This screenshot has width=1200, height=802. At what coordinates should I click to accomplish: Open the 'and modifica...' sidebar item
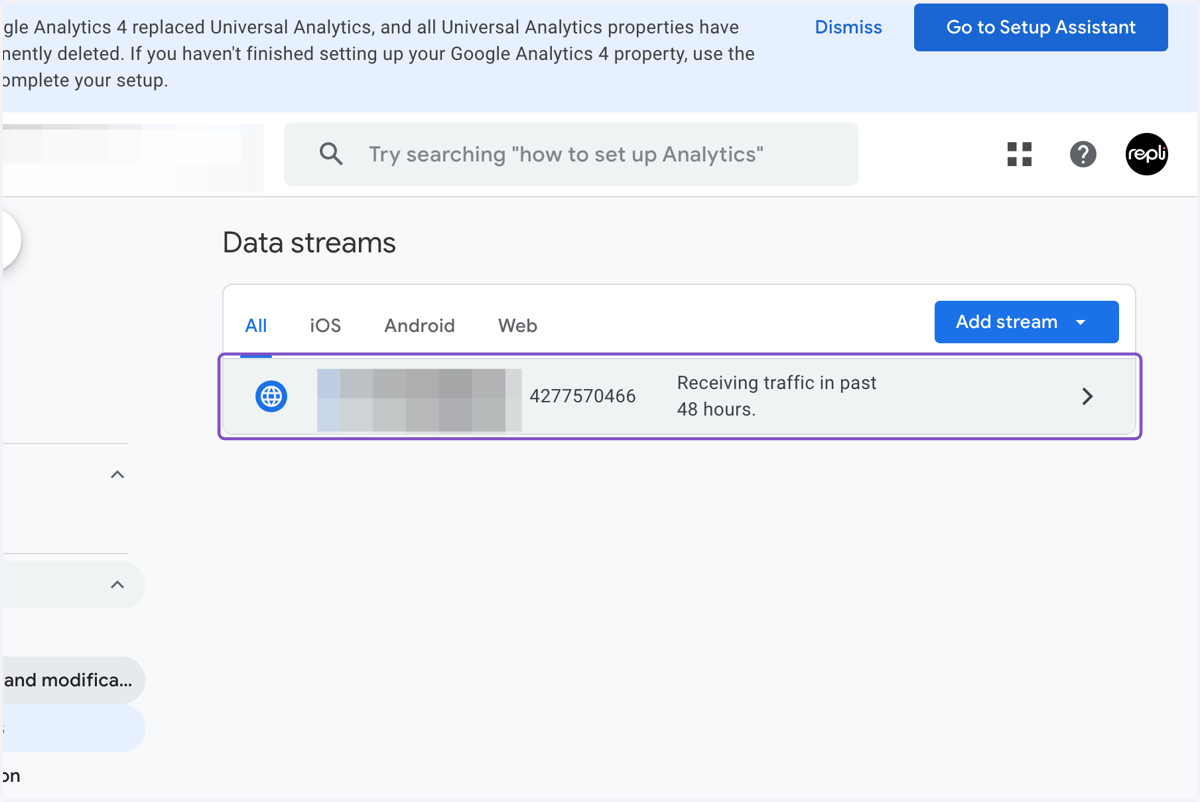(x=73, y=680)
